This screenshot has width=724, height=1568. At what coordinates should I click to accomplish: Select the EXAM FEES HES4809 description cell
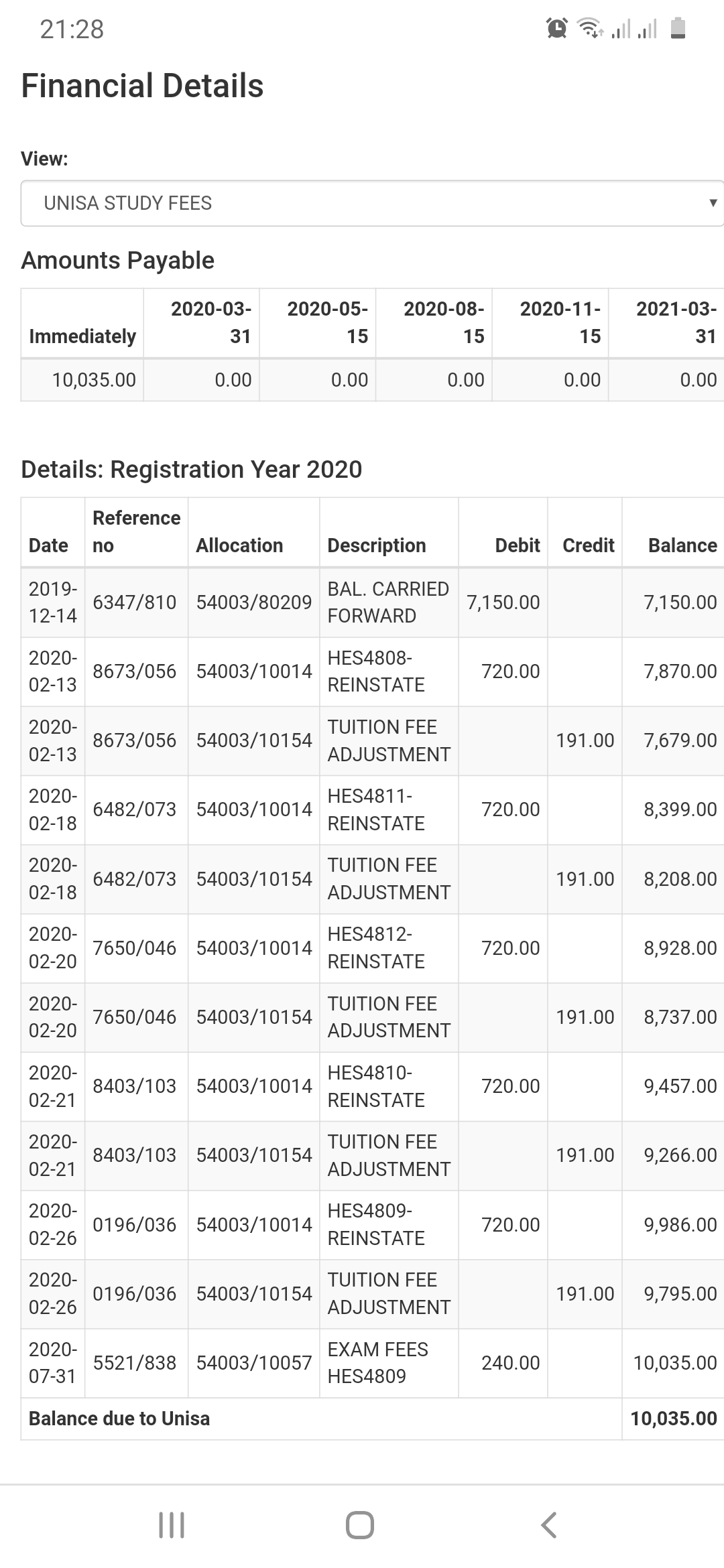pos(379,1363)
